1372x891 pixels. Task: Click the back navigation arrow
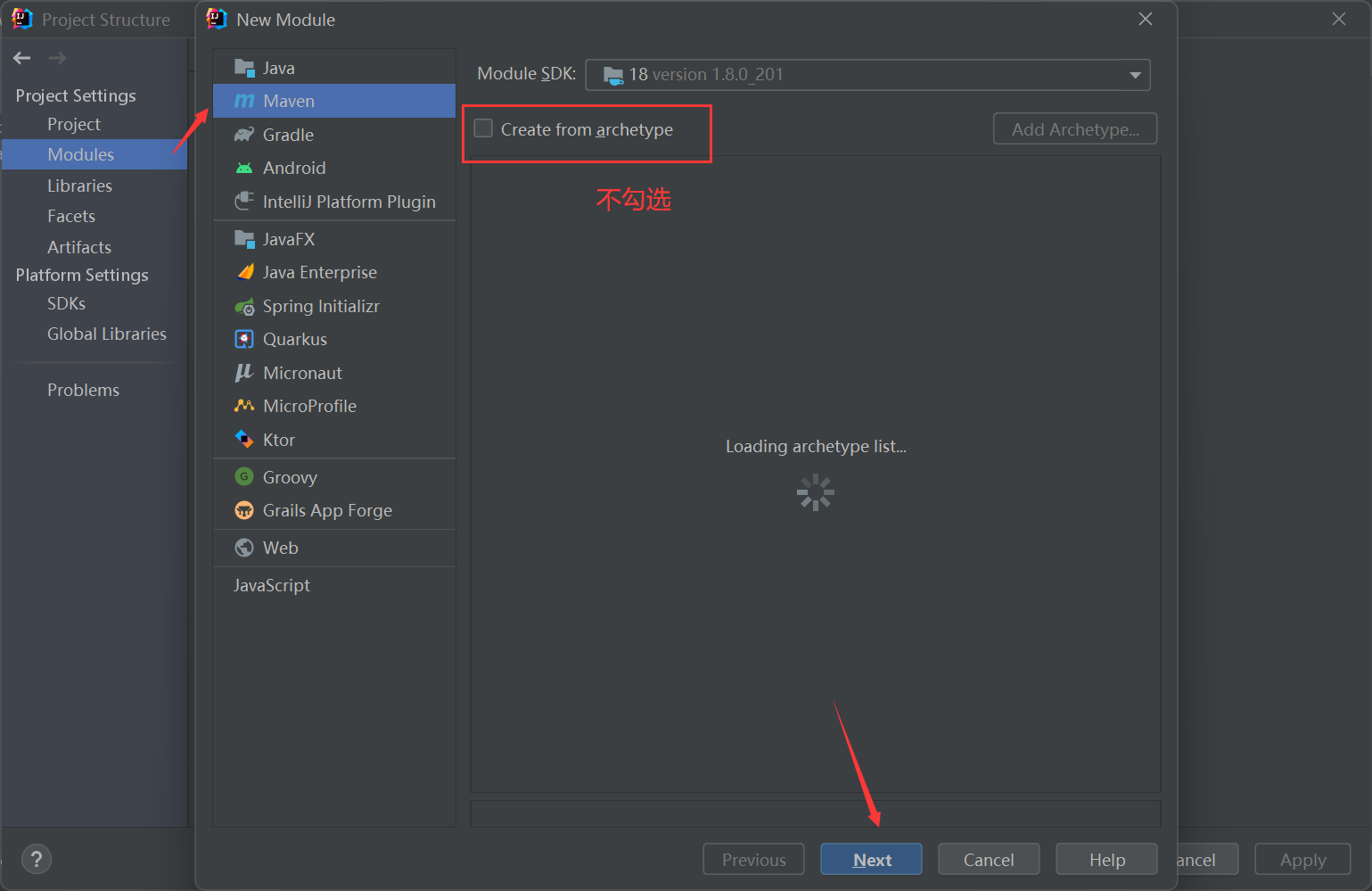[21, 57]
